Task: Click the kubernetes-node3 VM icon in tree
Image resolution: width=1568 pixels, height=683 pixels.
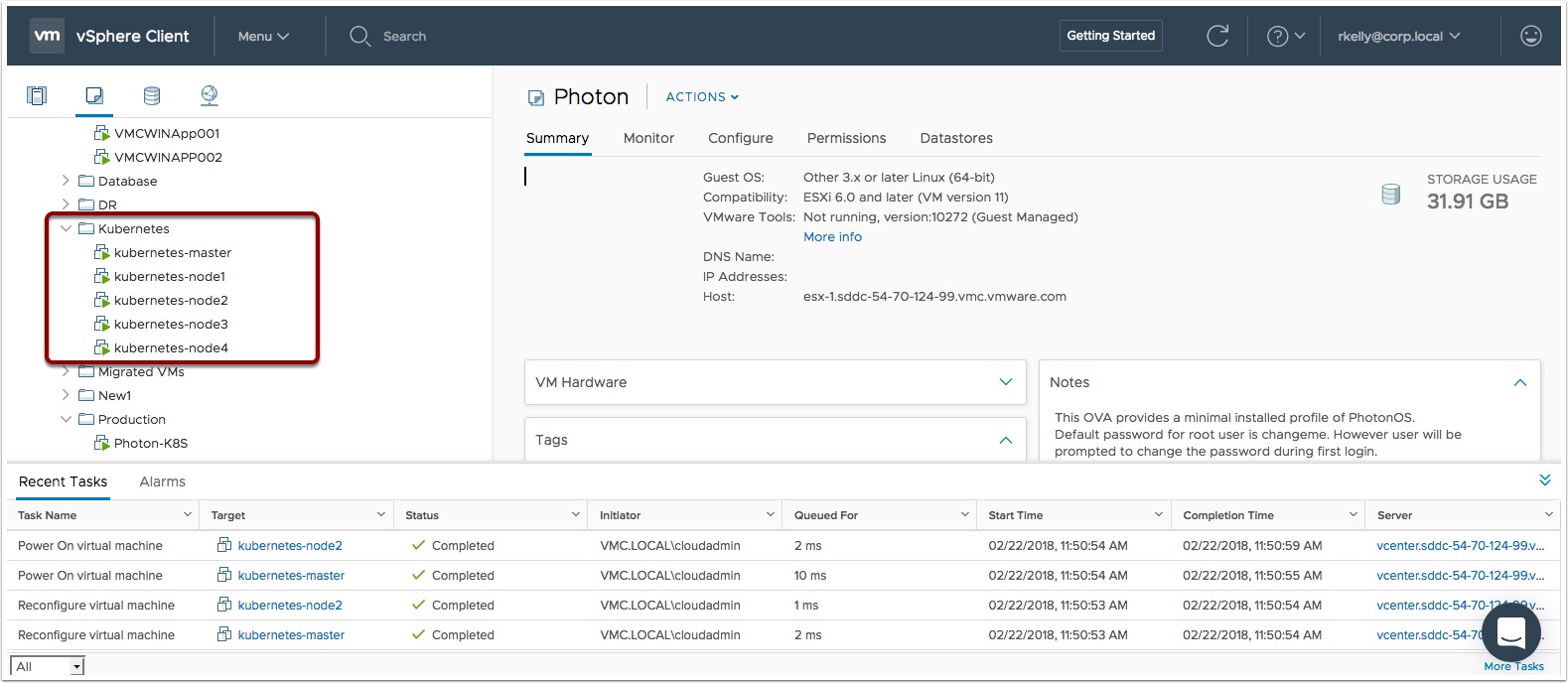Action: tap(101, 324)
